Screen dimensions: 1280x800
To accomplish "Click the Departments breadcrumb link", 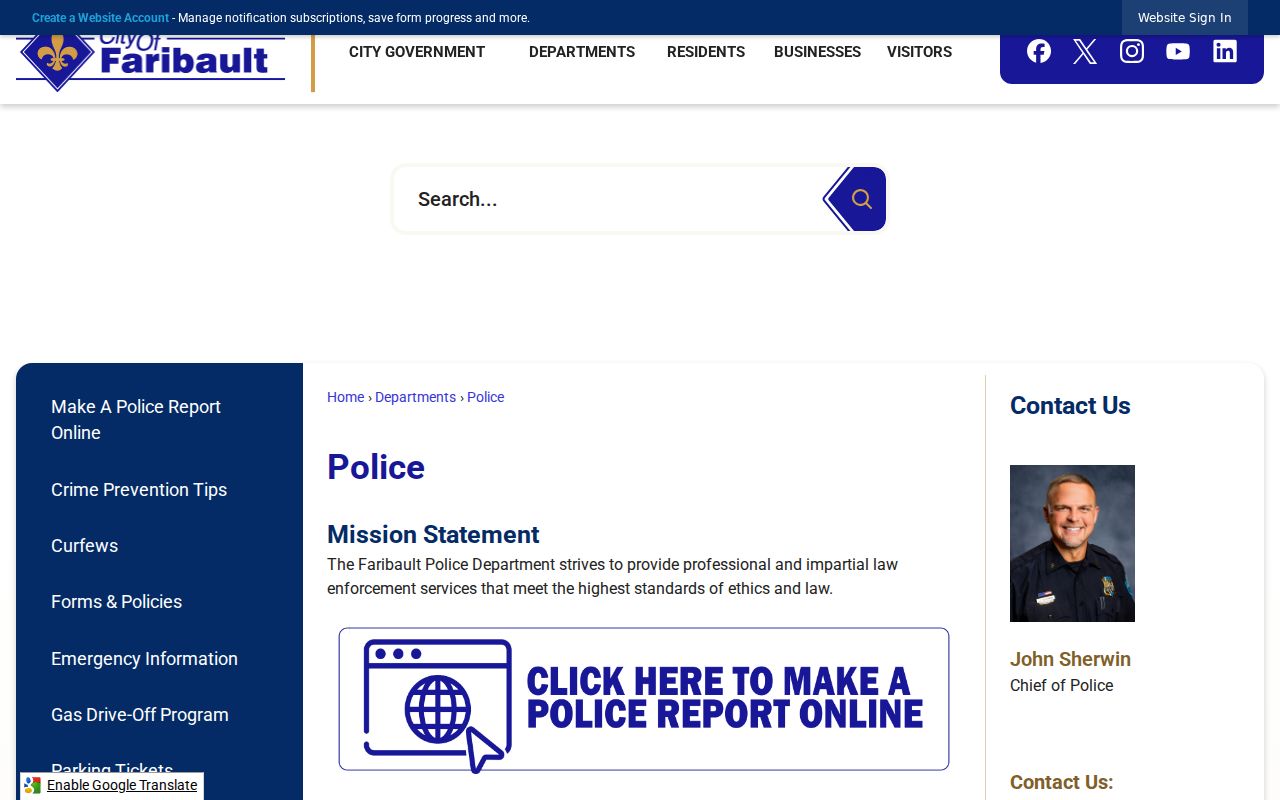I will click(x=415, y=397).
